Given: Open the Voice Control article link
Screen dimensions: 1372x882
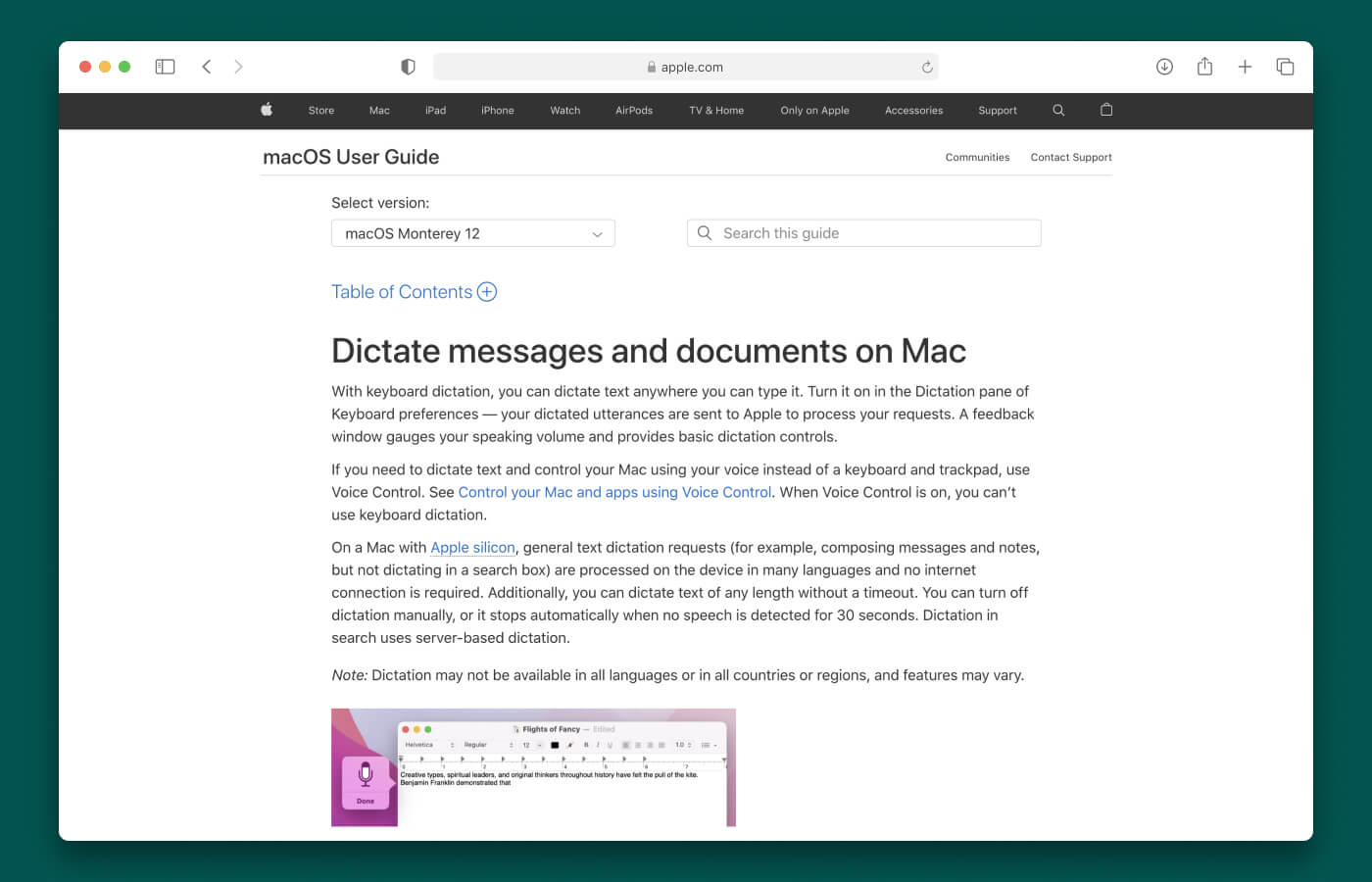Looking at the screenshot, I should point(614,492).
